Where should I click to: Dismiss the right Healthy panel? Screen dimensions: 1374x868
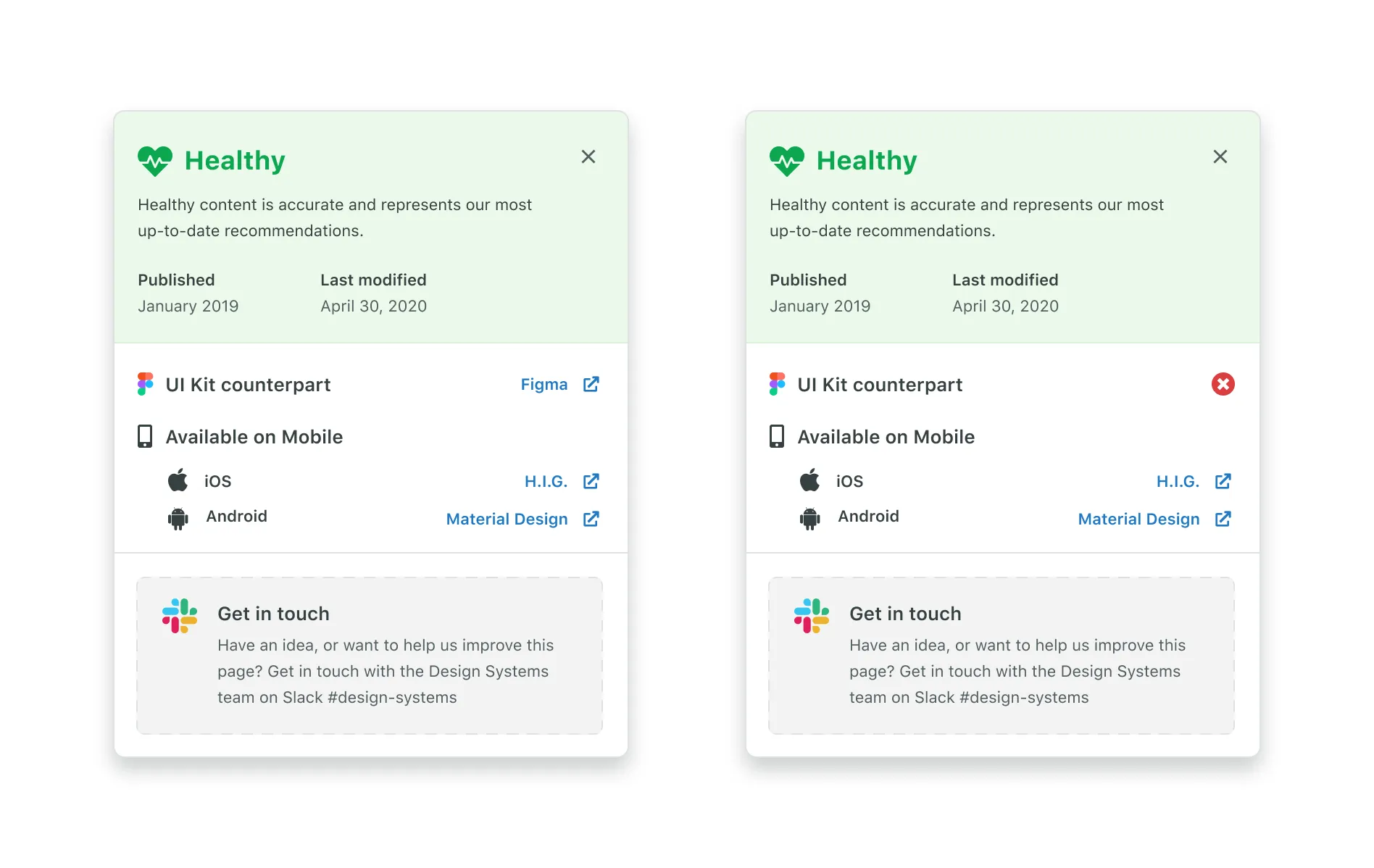click(x=1220, y=157)
